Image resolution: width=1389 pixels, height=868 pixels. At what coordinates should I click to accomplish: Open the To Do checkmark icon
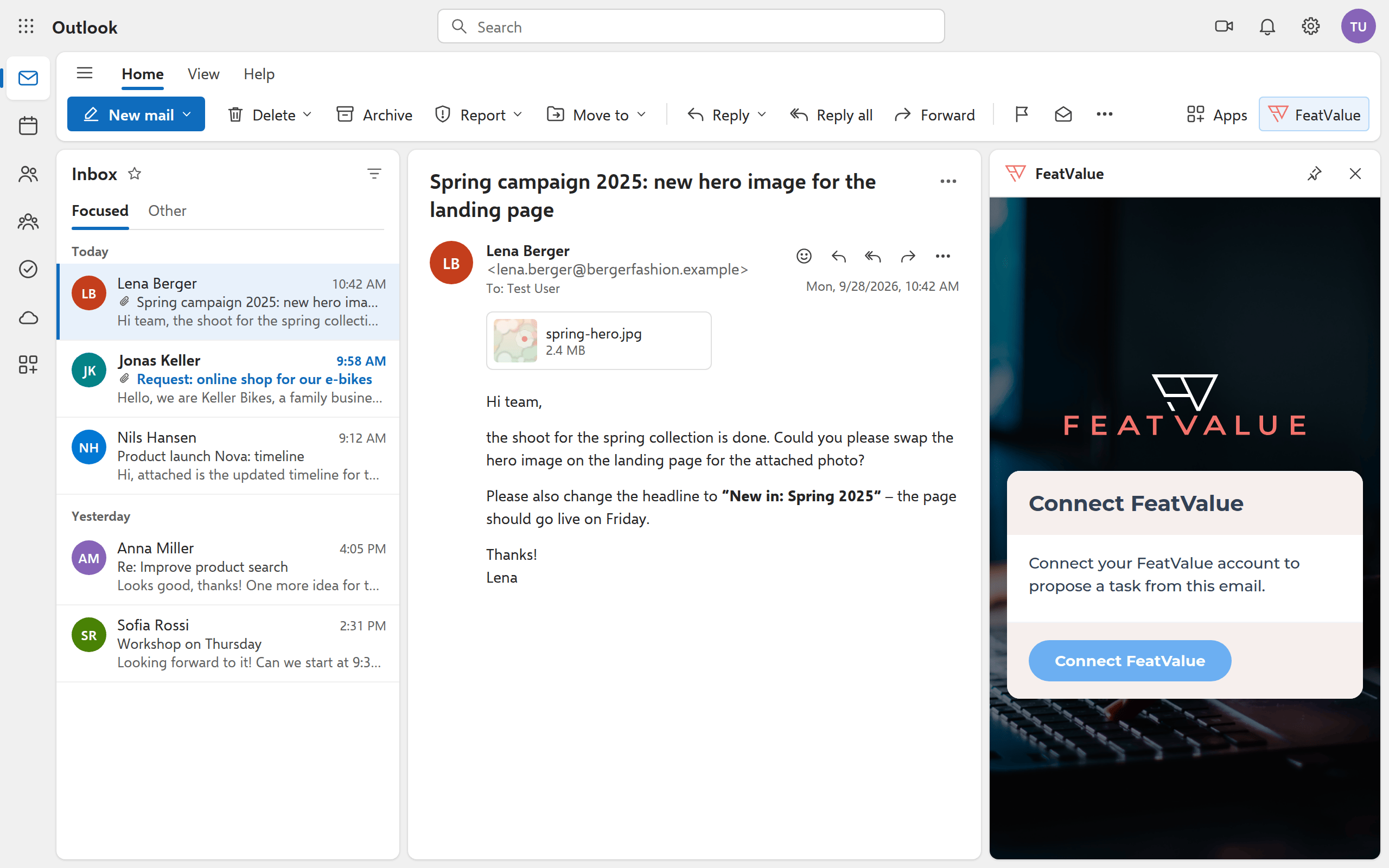click(28, 269)
